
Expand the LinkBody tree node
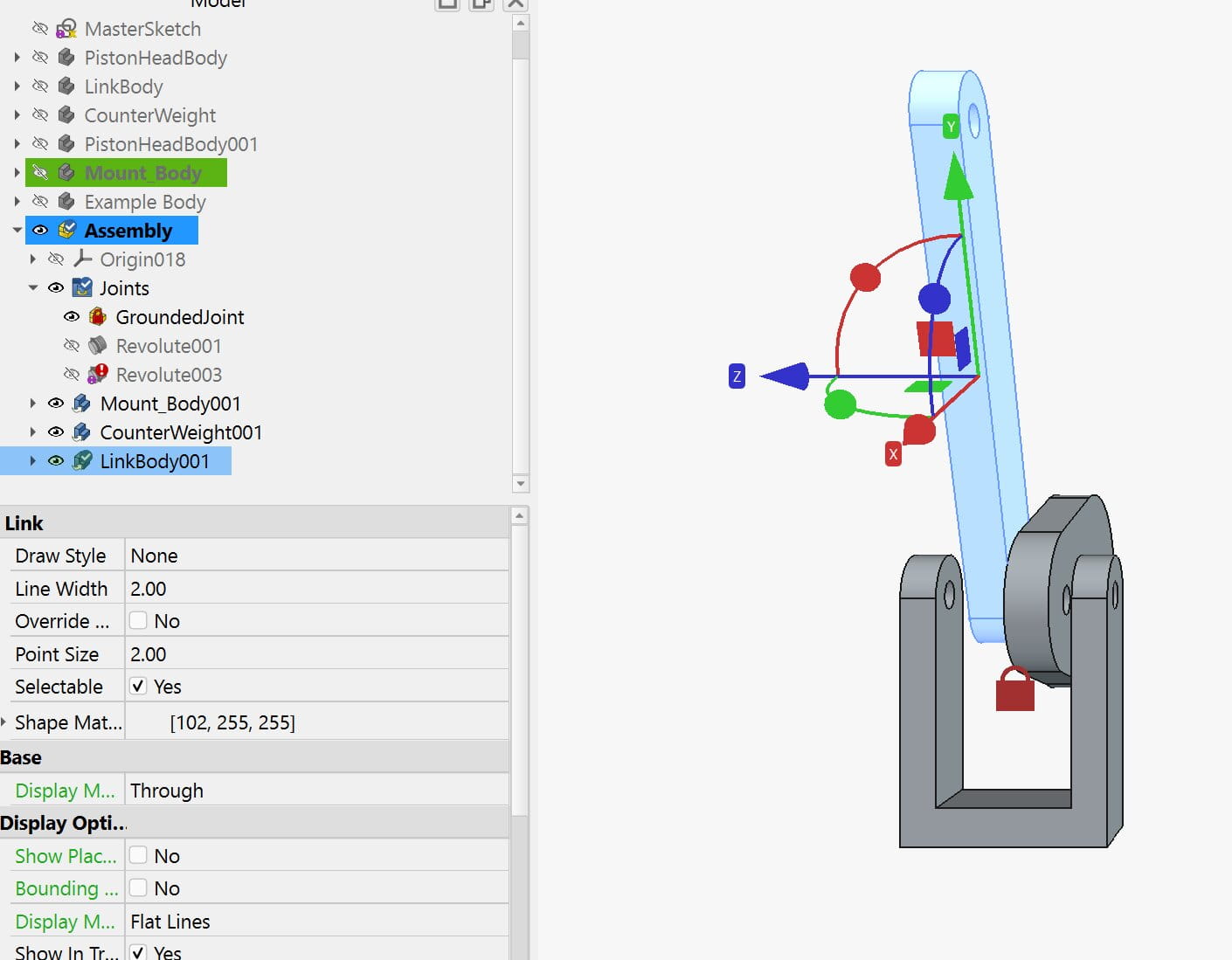(x=17, y=86)
